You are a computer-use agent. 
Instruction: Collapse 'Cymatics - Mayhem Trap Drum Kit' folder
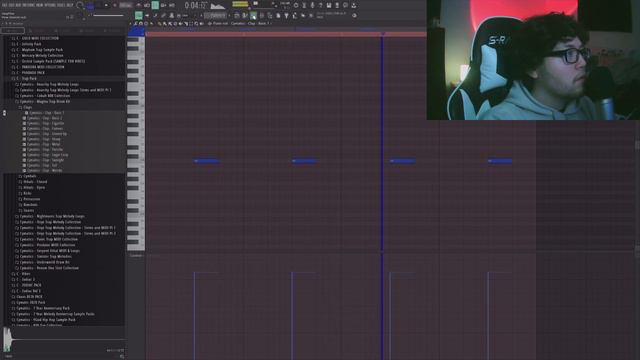(45, 102)
